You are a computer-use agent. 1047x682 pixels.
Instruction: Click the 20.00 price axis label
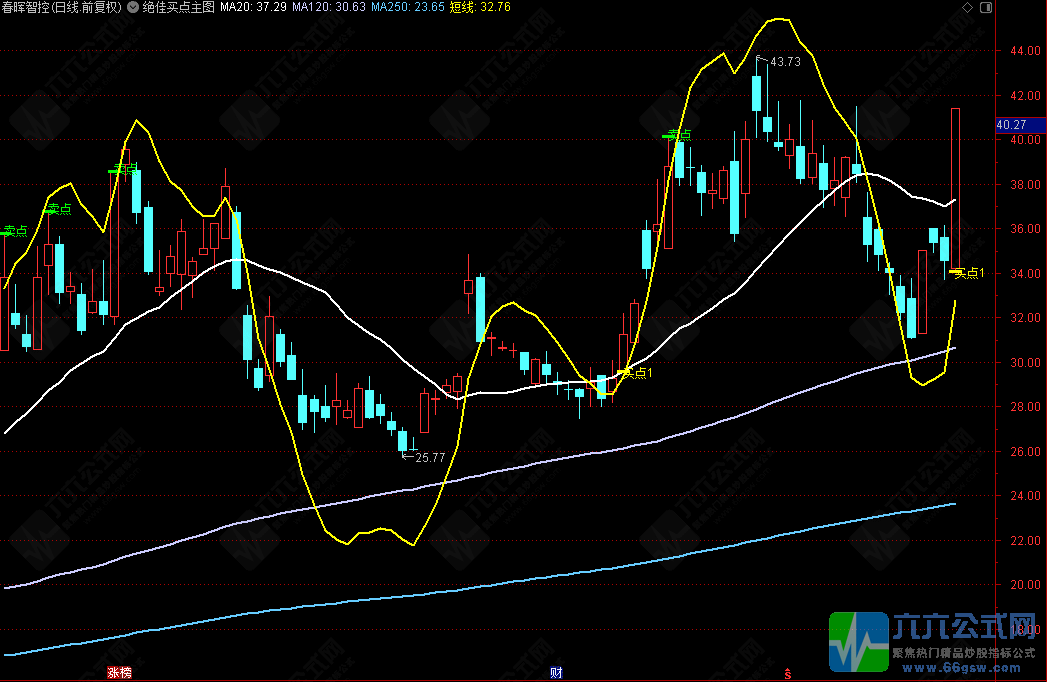coord(1025,585)
